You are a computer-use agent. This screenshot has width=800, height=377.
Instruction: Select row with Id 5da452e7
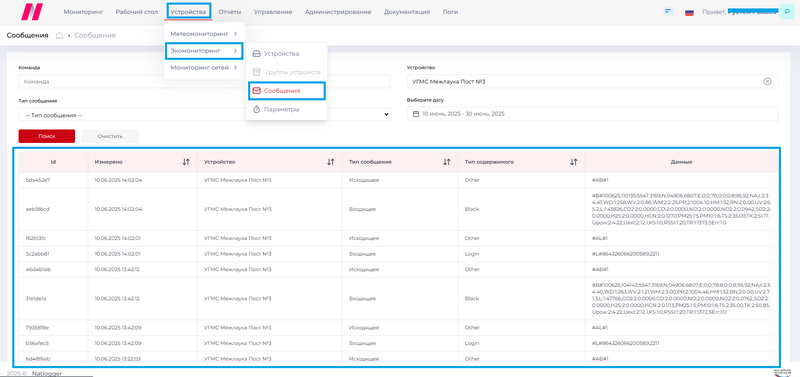398,180
